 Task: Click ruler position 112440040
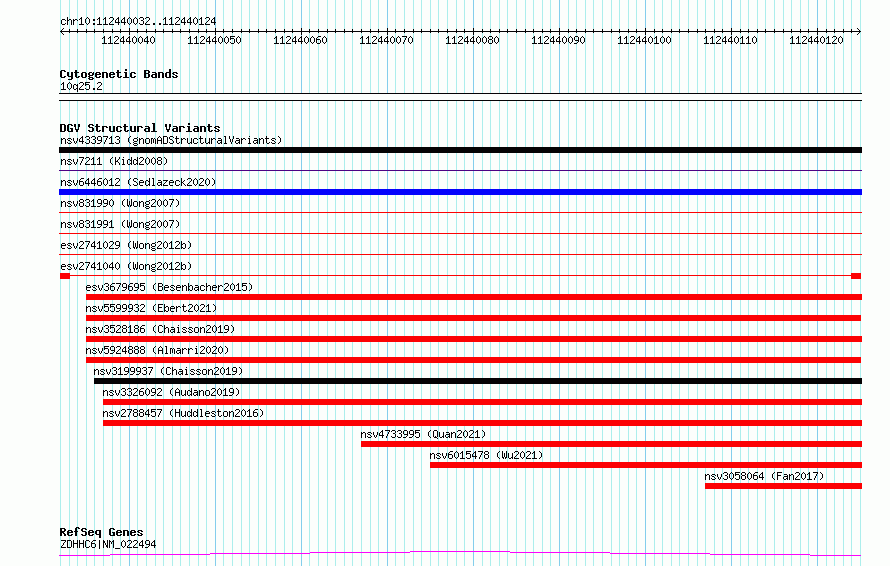[x=128, y=40]
